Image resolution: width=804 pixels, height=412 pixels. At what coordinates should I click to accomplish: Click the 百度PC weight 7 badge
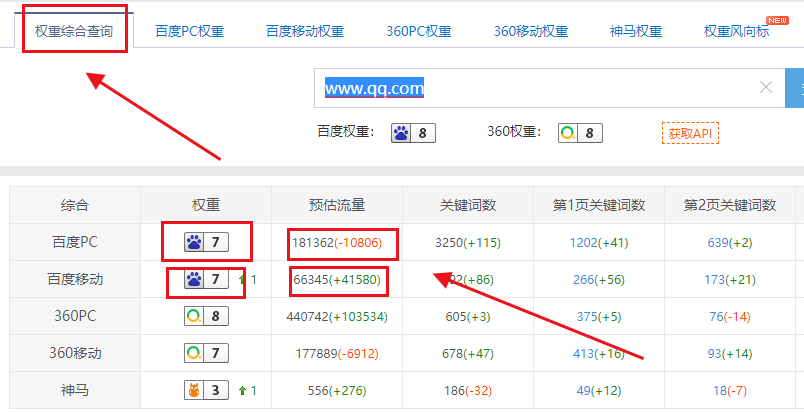(206, 242)
